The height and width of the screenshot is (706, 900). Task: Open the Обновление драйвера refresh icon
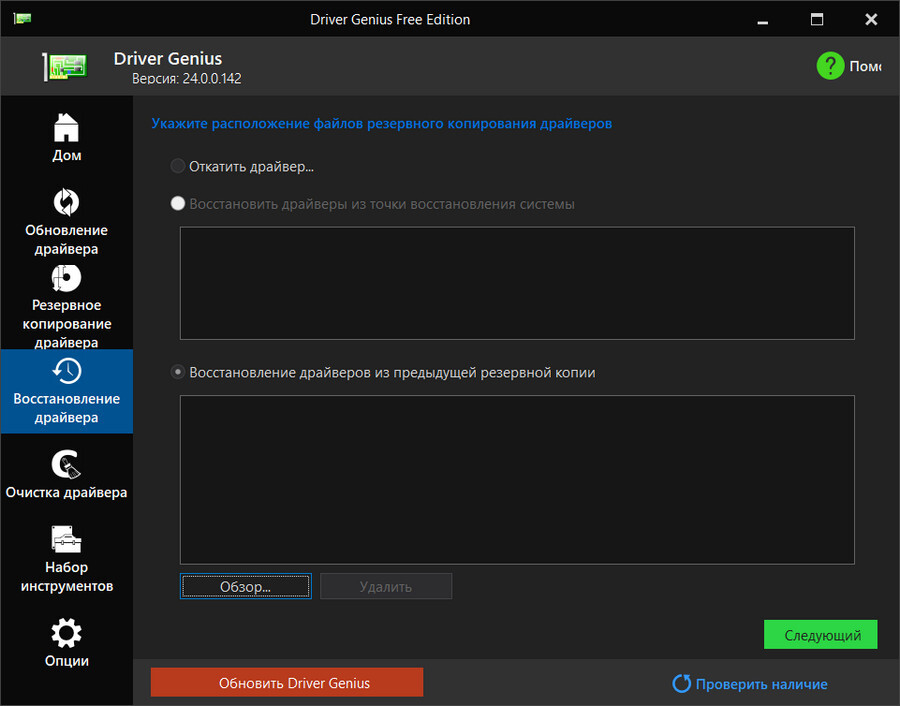[x=67, y=202]
